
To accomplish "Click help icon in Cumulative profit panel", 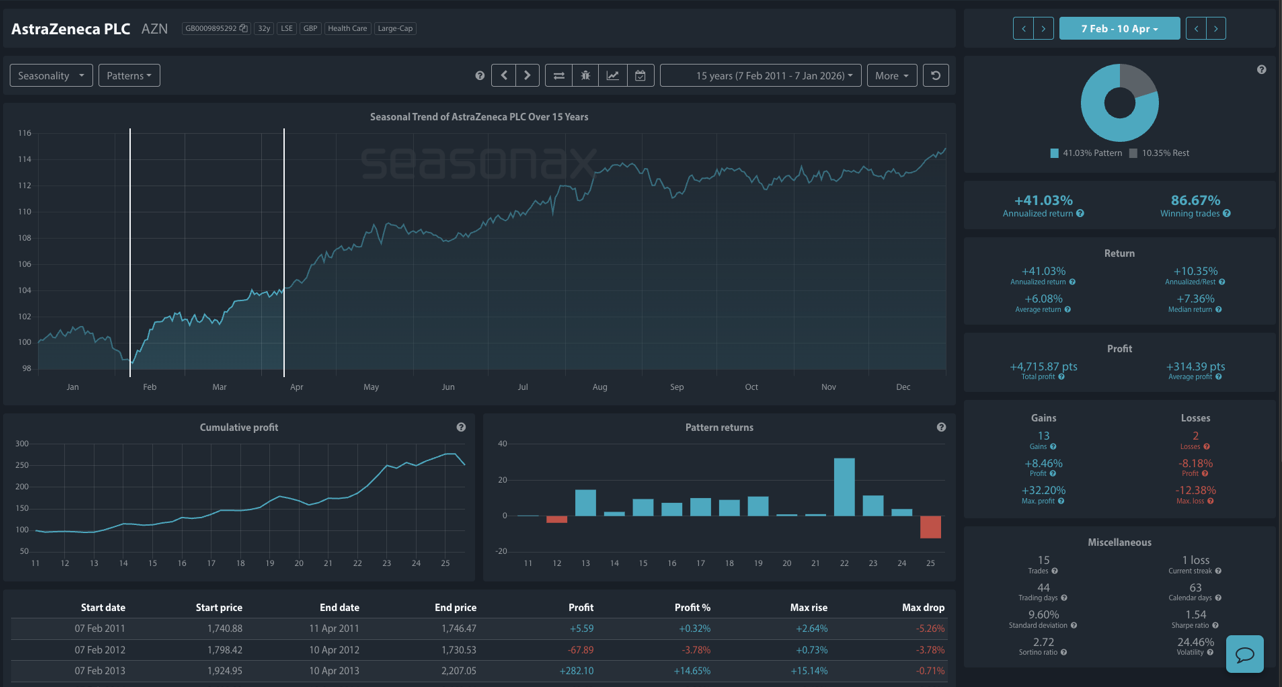I will pyautogui.click(x=461, y=428).
